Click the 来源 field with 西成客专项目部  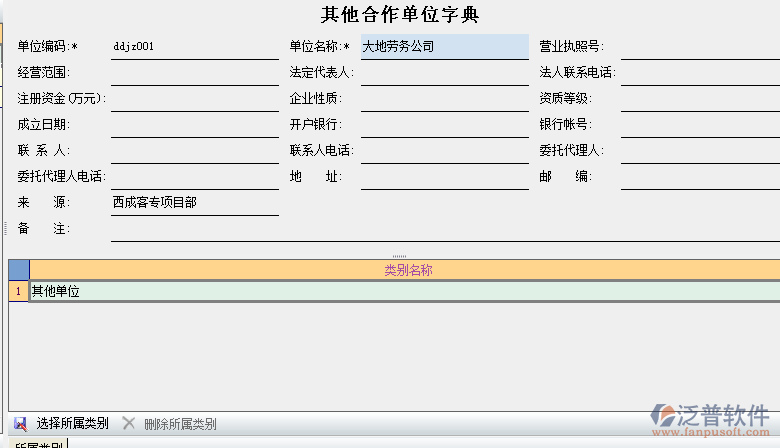[195, 203]
